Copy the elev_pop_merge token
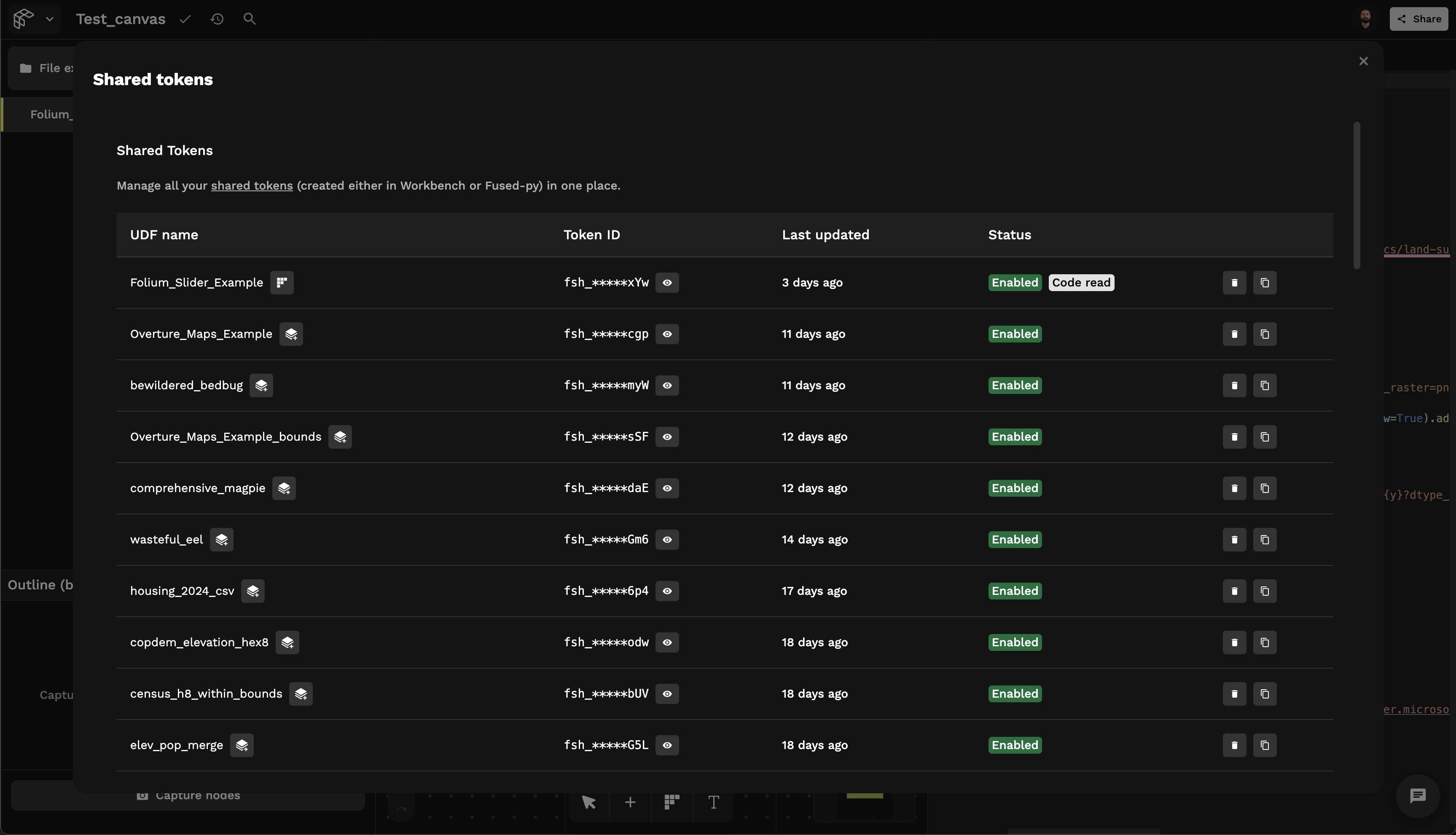The image size is (1456, 835). 1264,745
